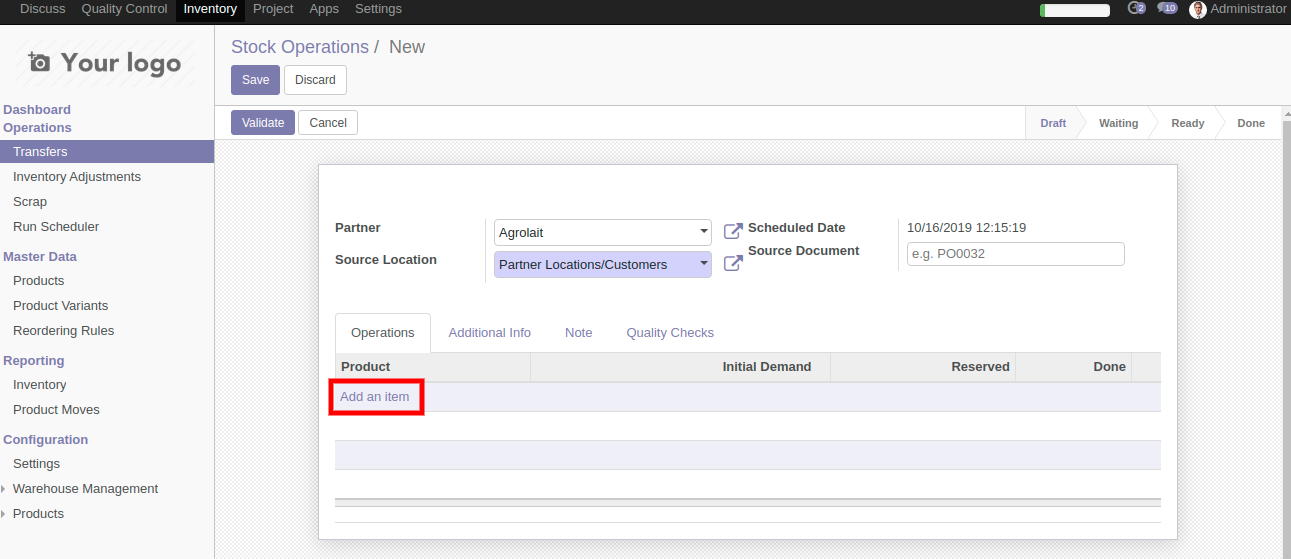The width and height of the screenshot is (1291, 559).
Task: Open the Partner dropdown showing Agrolait
Action: click(602, 233)
